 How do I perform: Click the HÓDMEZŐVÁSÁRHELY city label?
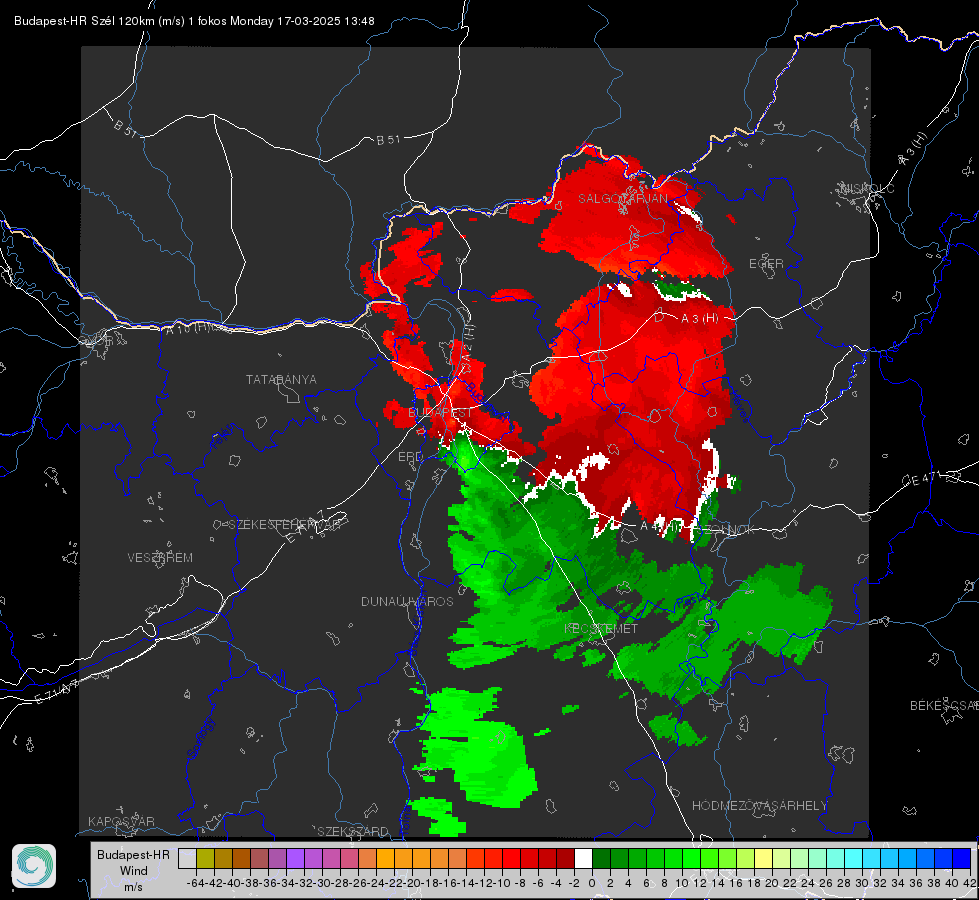[x=759, y=806]
